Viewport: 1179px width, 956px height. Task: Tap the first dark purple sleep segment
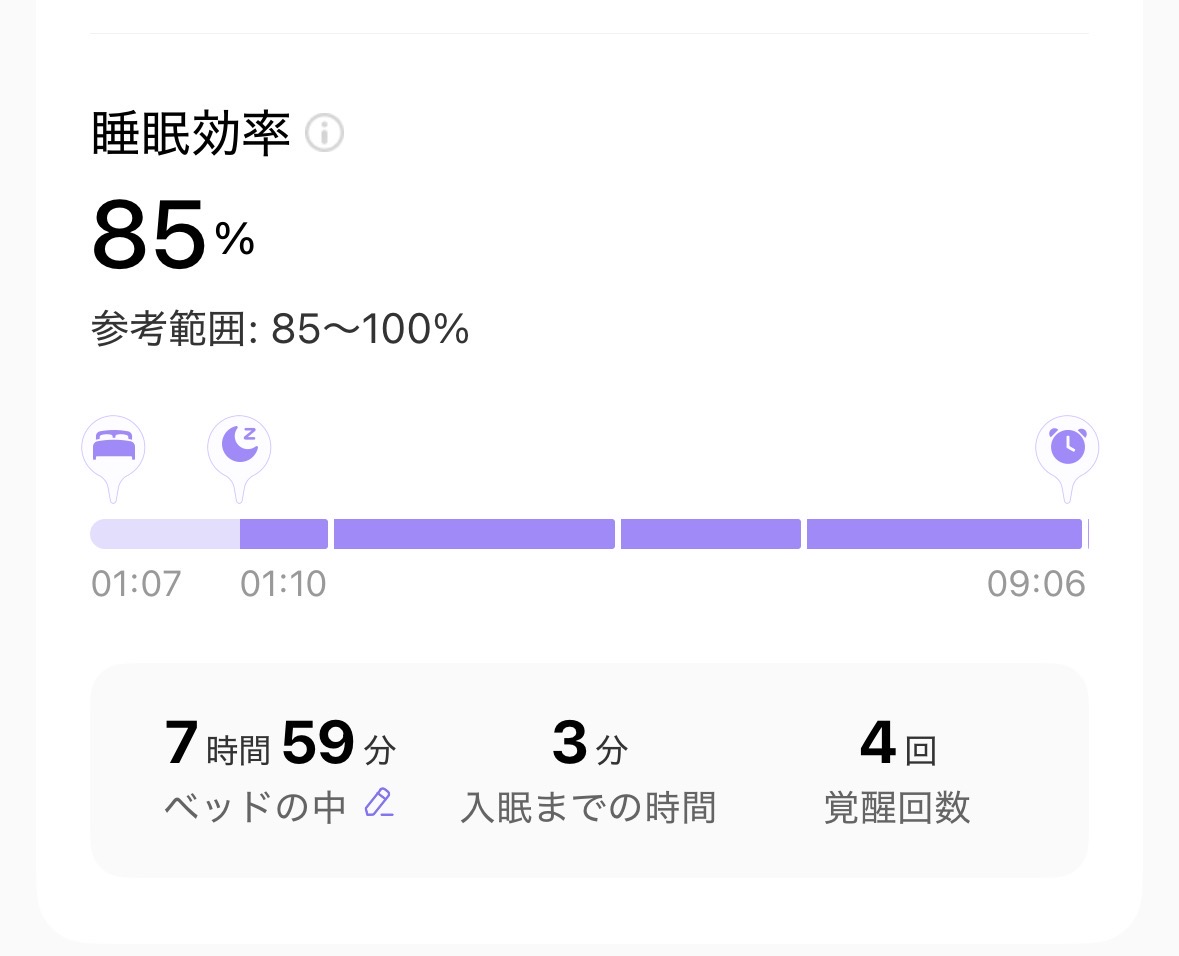click(284, 534)
